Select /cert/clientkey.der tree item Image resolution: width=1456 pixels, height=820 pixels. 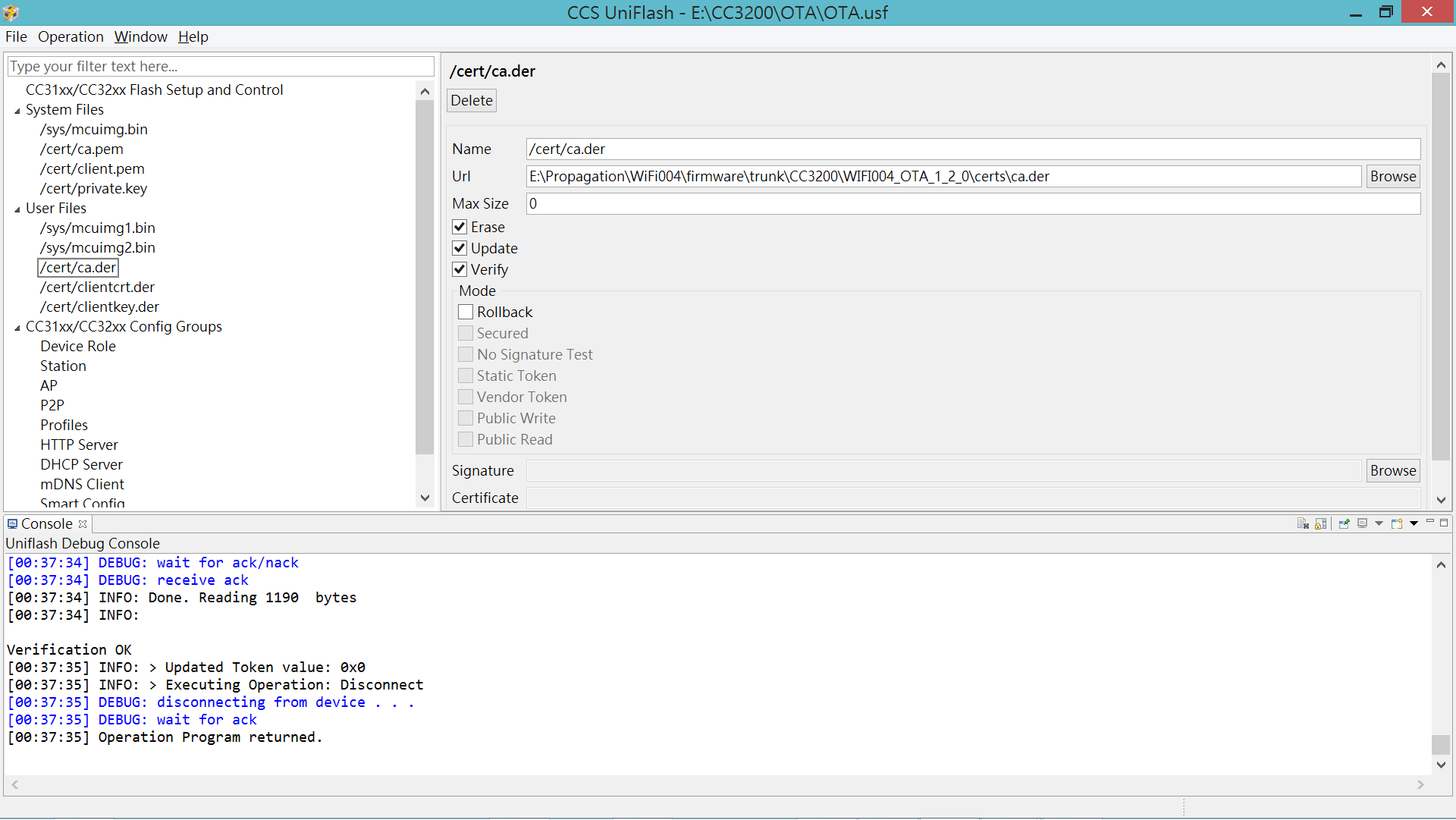click(x=99, y=306)
